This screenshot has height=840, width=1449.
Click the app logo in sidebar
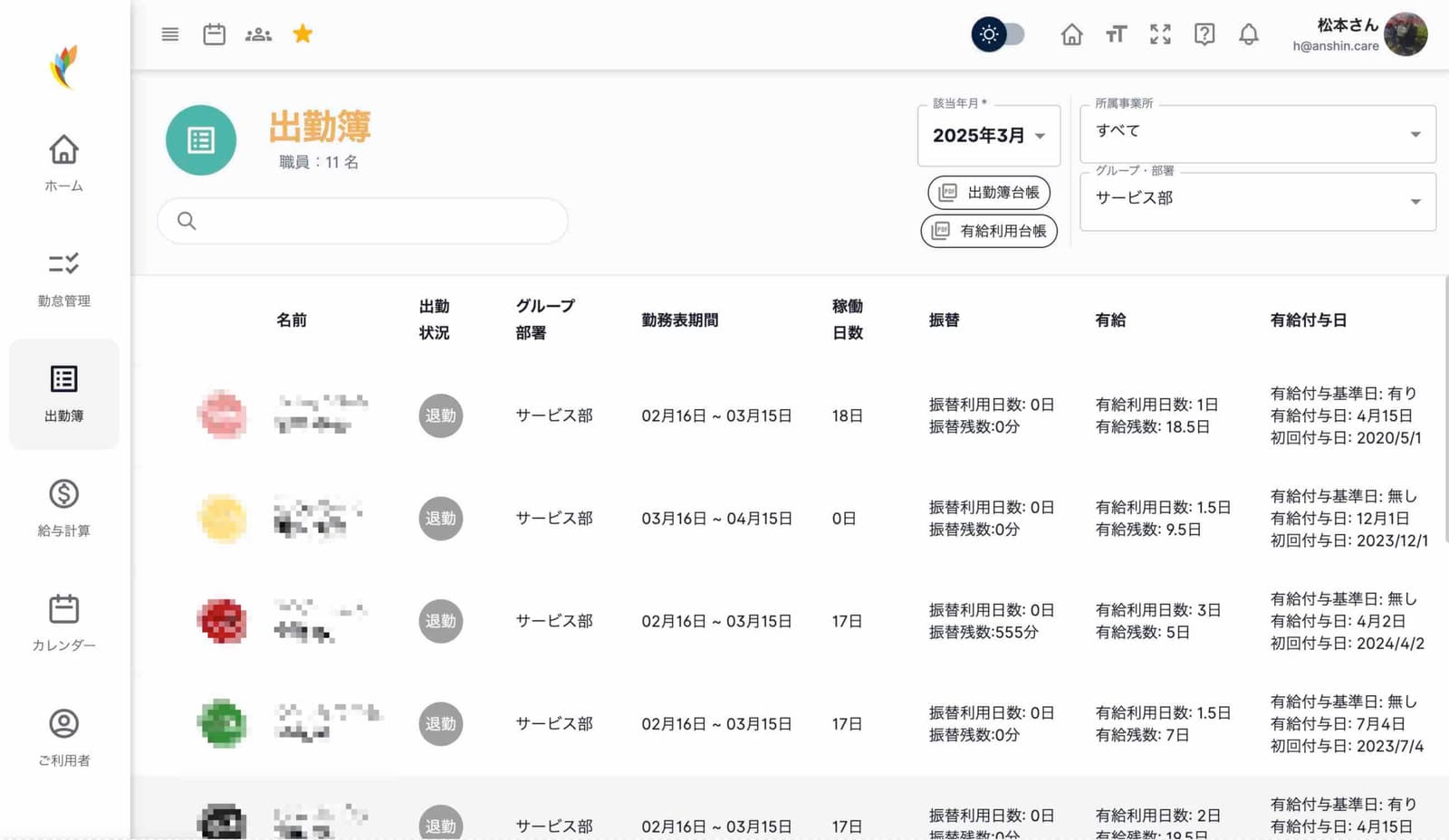64,67
